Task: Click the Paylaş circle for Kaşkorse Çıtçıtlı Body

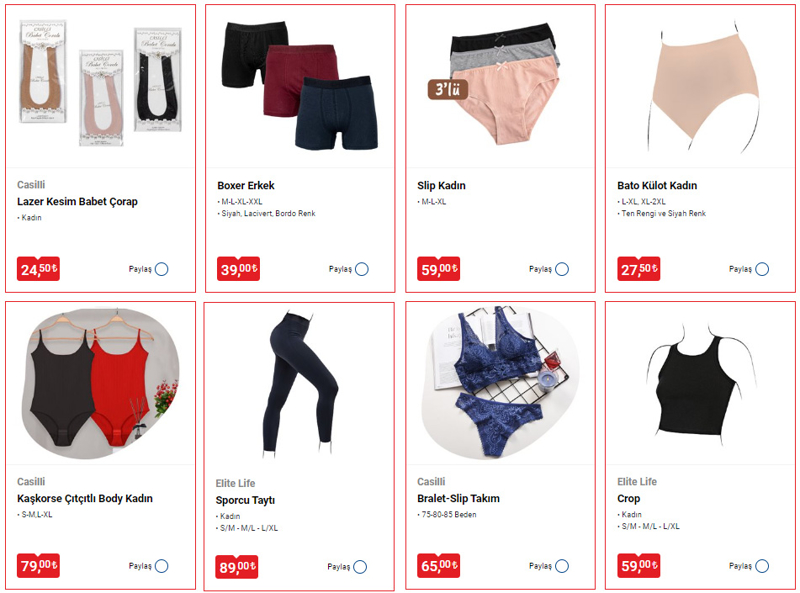Action: 162,566
